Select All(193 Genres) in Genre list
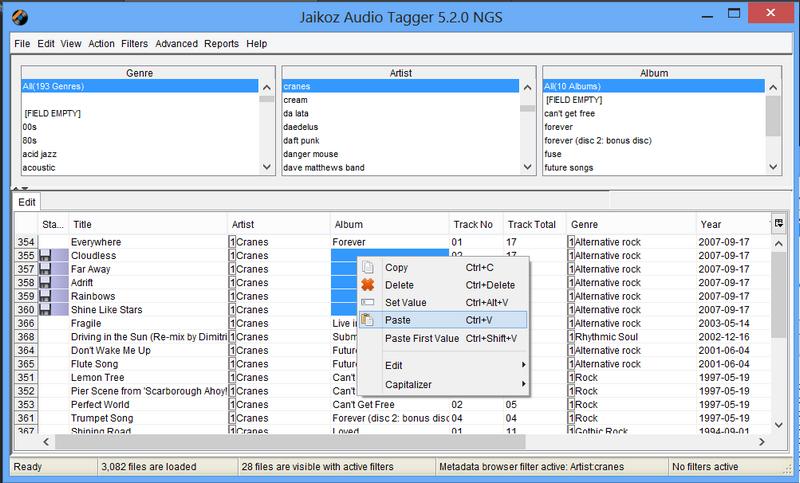Image resolution: width=800 pixels, height=483 pixels. point(139,86)
